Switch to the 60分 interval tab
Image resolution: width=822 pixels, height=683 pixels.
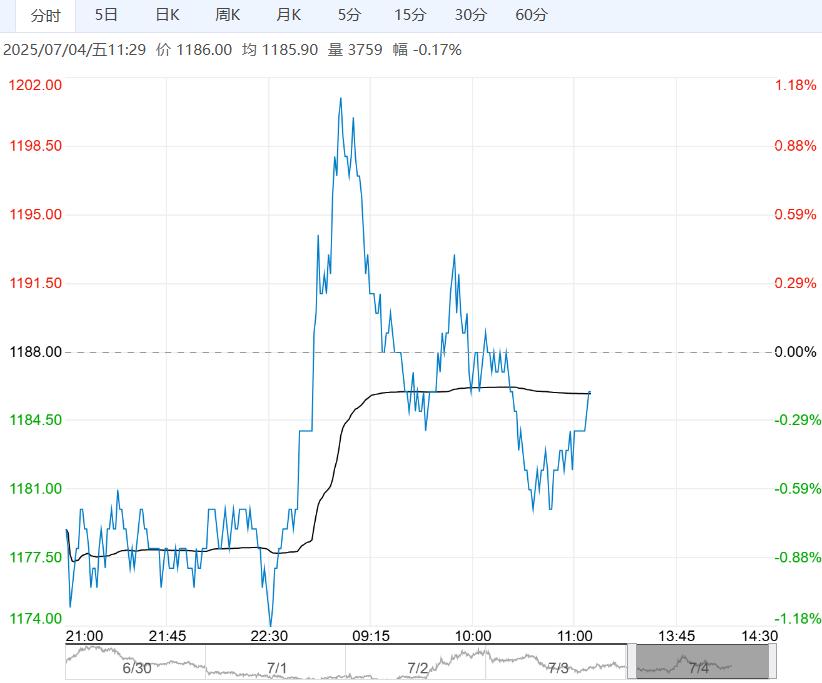tap(532, 15)
